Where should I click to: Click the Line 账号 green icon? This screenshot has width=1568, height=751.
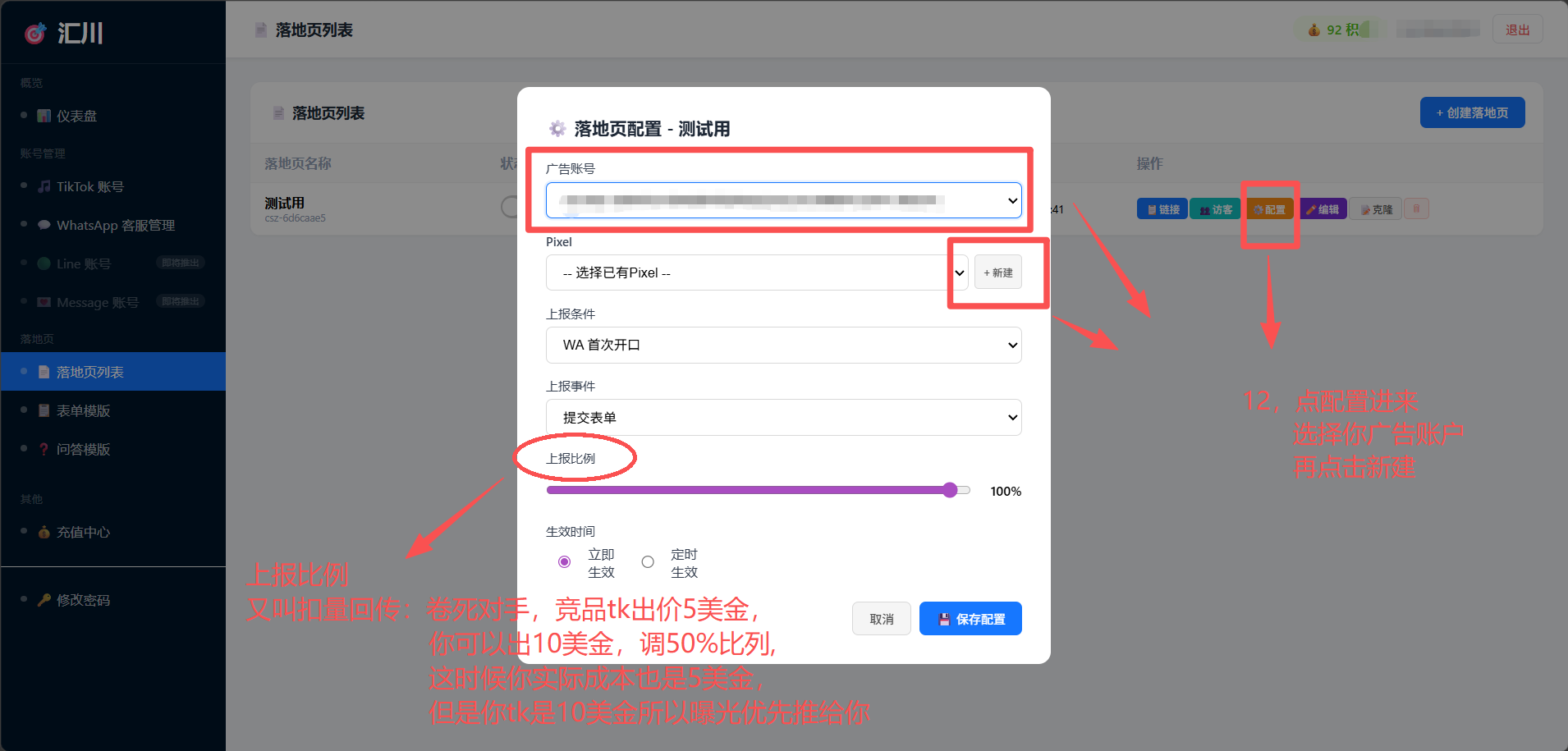tap(44, 263)
